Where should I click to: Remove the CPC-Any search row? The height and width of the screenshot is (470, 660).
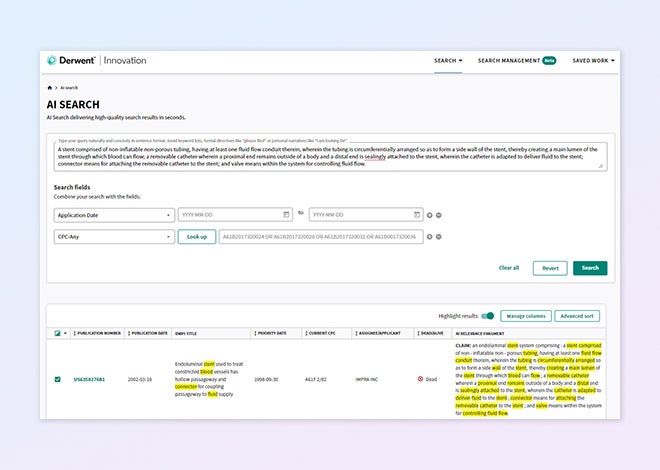point(439,237)
